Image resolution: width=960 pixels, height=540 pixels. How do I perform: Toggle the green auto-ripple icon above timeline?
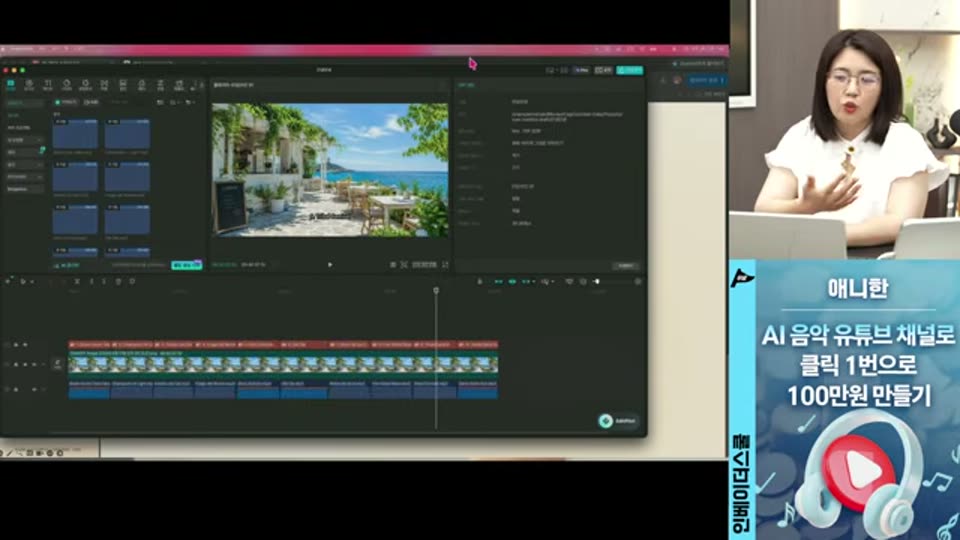498,282
